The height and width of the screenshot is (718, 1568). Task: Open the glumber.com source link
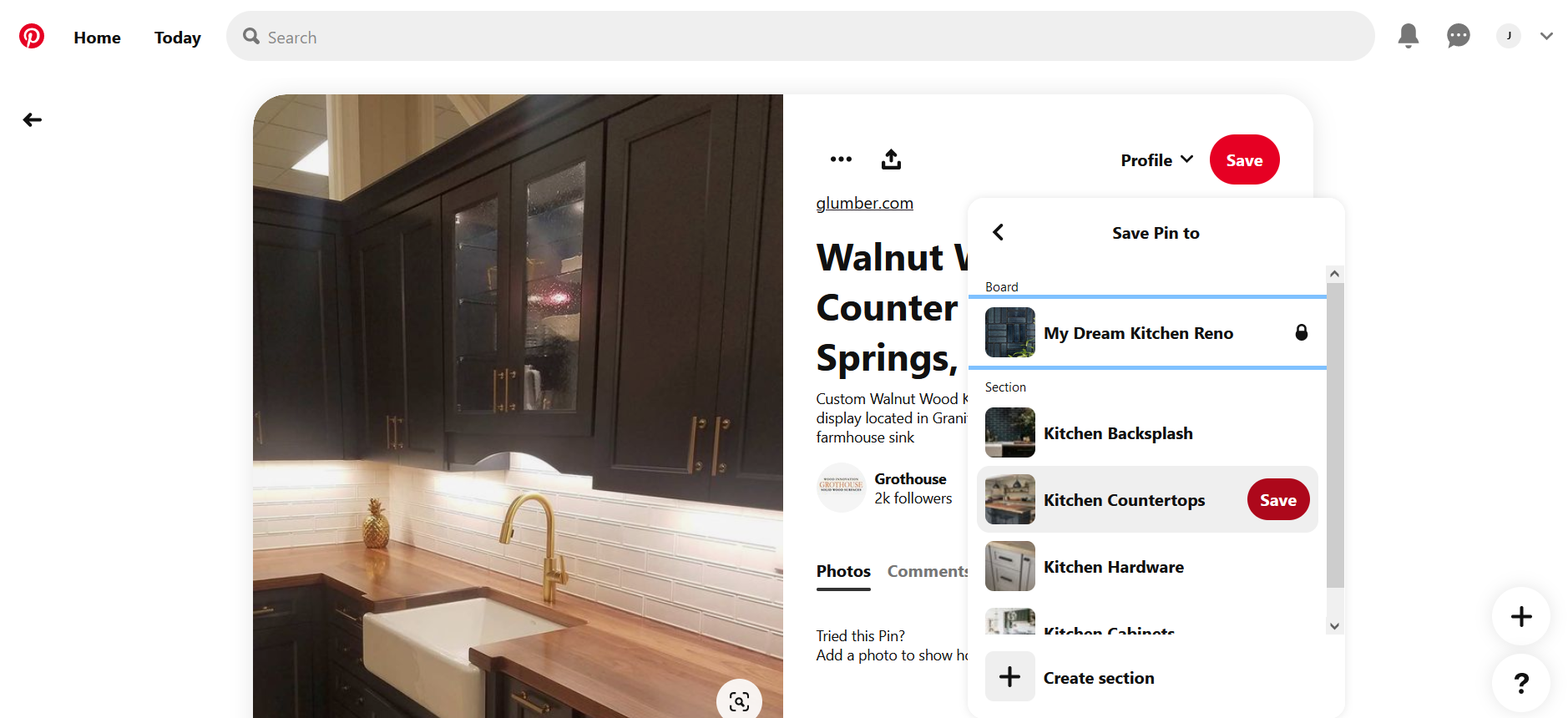(864, 203)
